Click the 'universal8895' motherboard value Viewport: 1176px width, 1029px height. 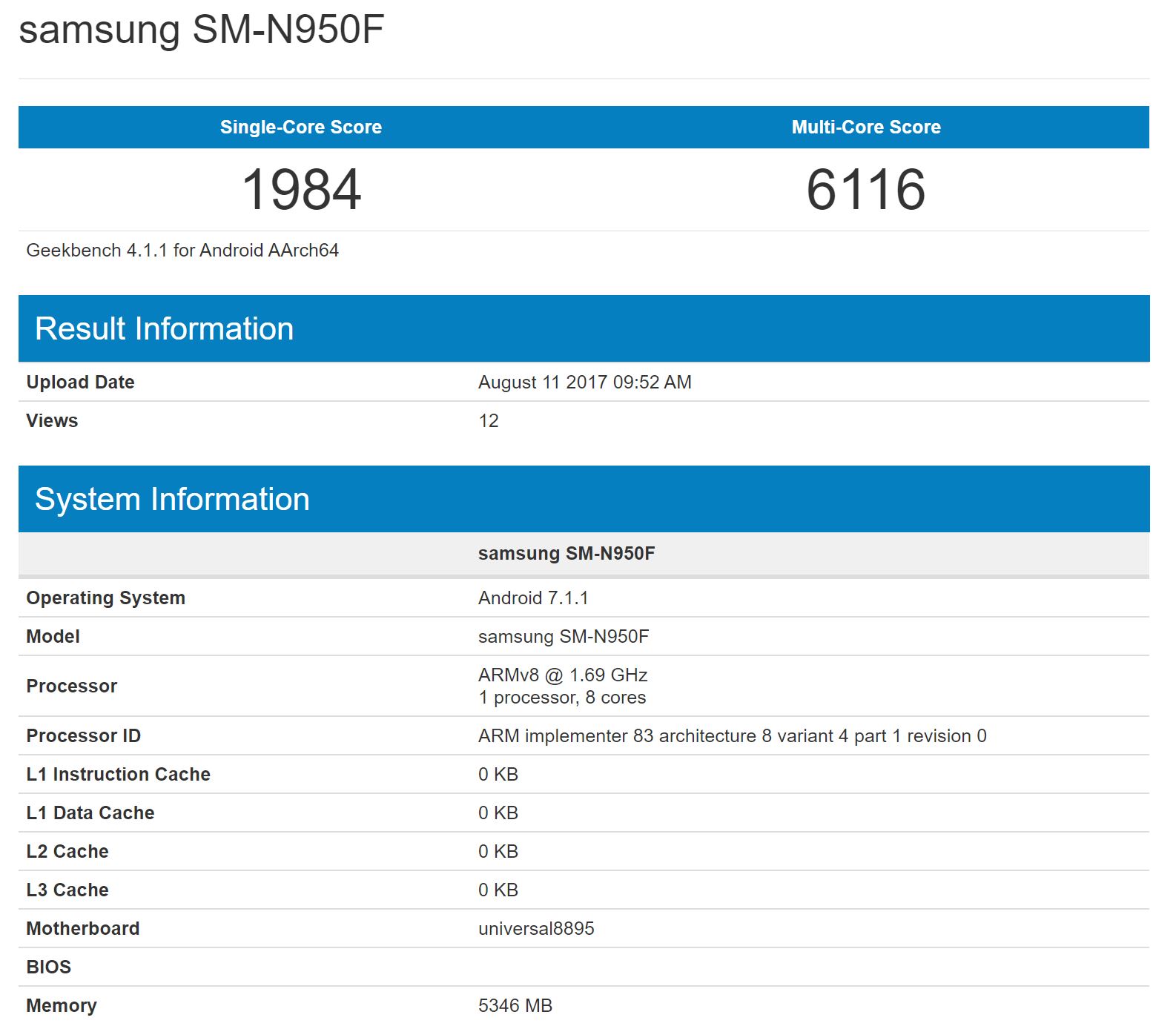[x=536, y=928]
